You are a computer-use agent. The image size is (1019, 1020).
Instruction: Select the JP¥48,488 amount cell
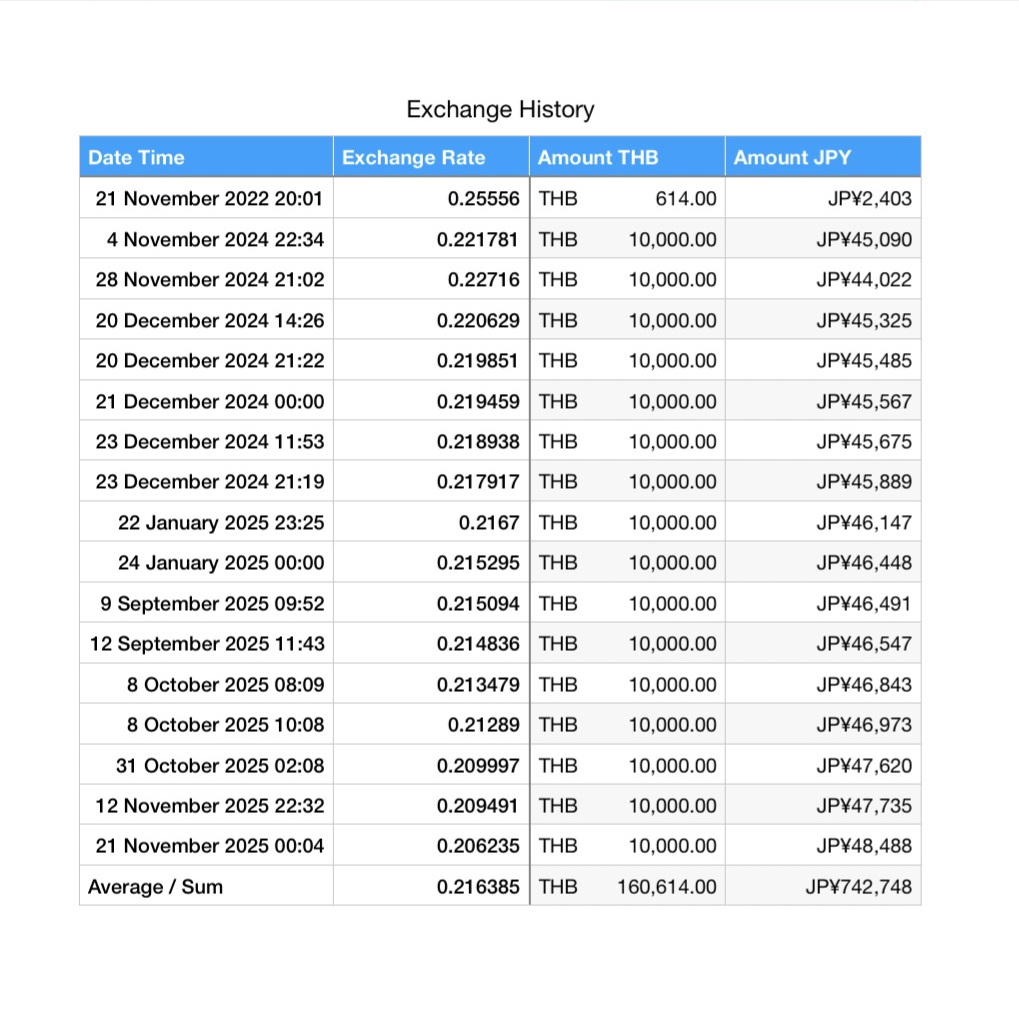click(823, 845)
